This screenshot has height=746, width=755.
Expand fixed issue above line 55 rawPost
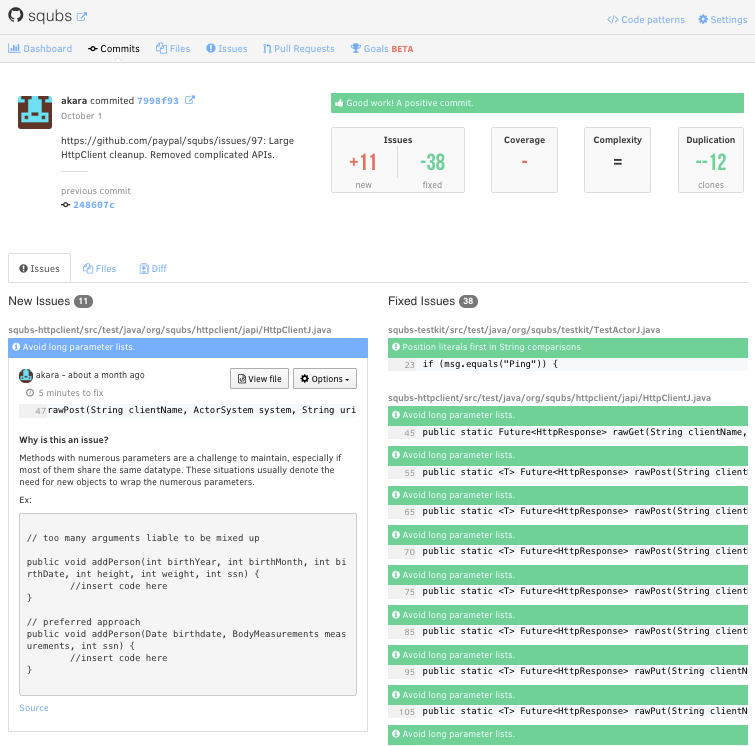(568, 456)
